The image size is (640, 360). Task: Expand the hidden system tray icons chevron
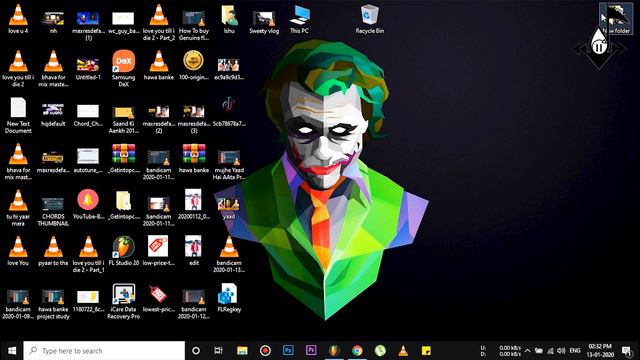tap(527, 351)
